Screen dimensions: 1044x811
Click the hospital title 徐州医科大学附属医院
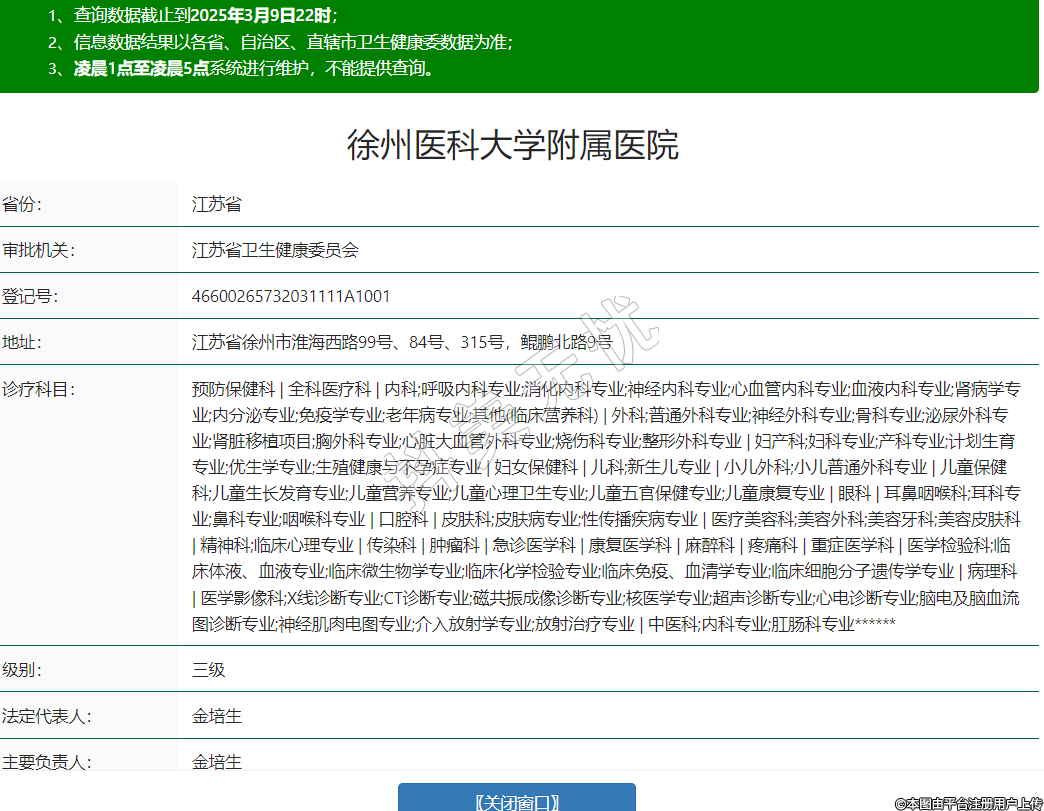click(512, 146)
